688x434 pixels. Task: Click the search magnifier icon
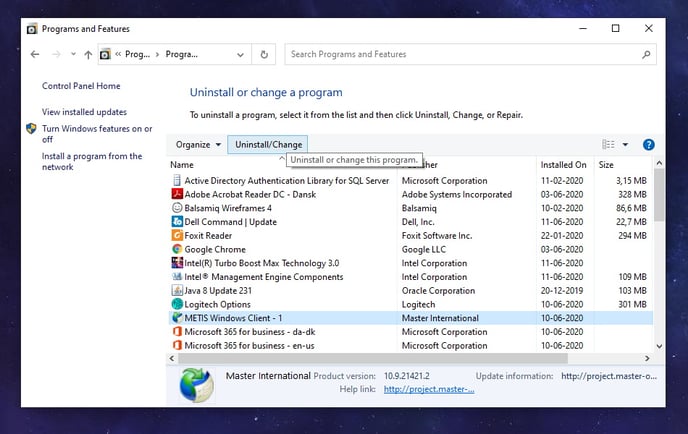coord(646,54)
